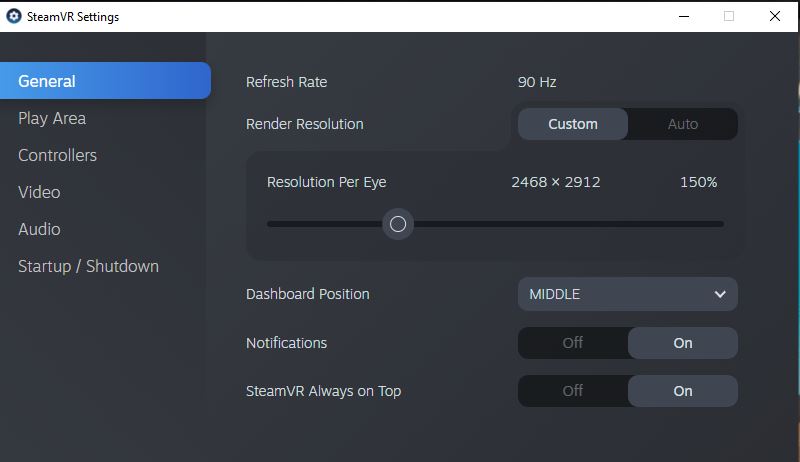Click the chevron arrow beside MIDDLE
This screenshot has height=462, width=800.
tap(720, 294)
